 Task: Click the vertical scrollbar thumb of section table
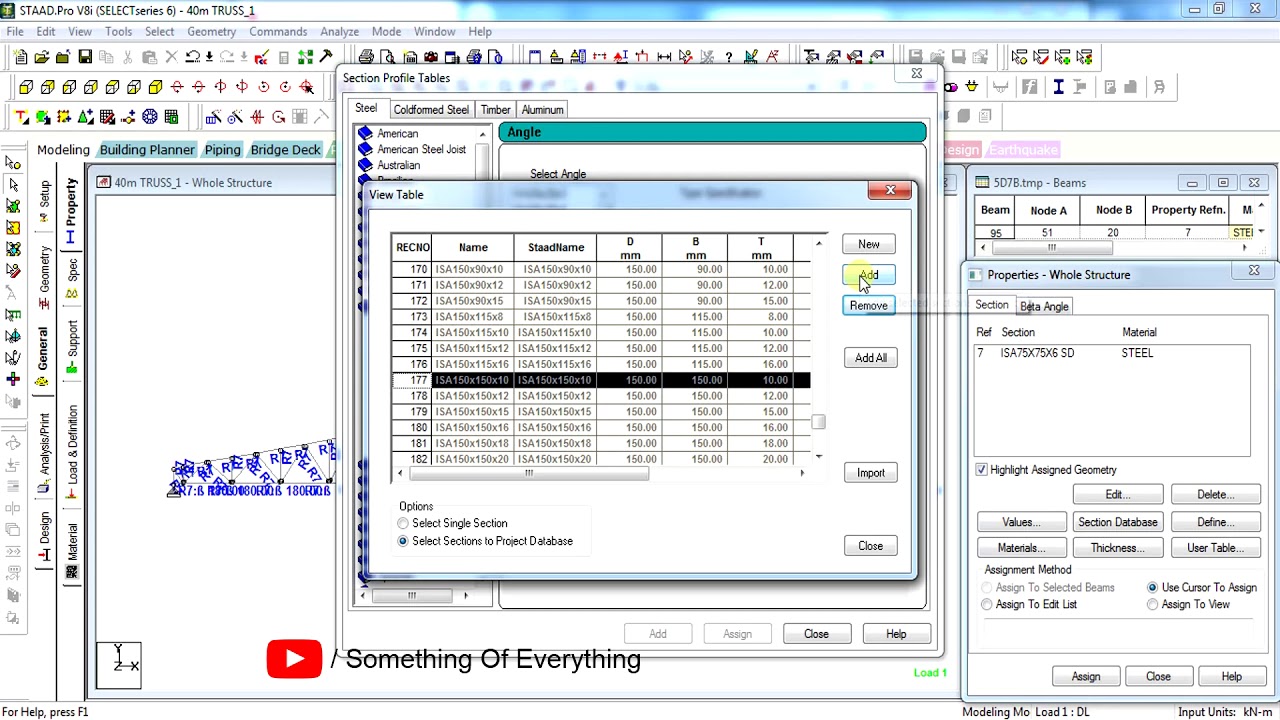pos(818,422)
